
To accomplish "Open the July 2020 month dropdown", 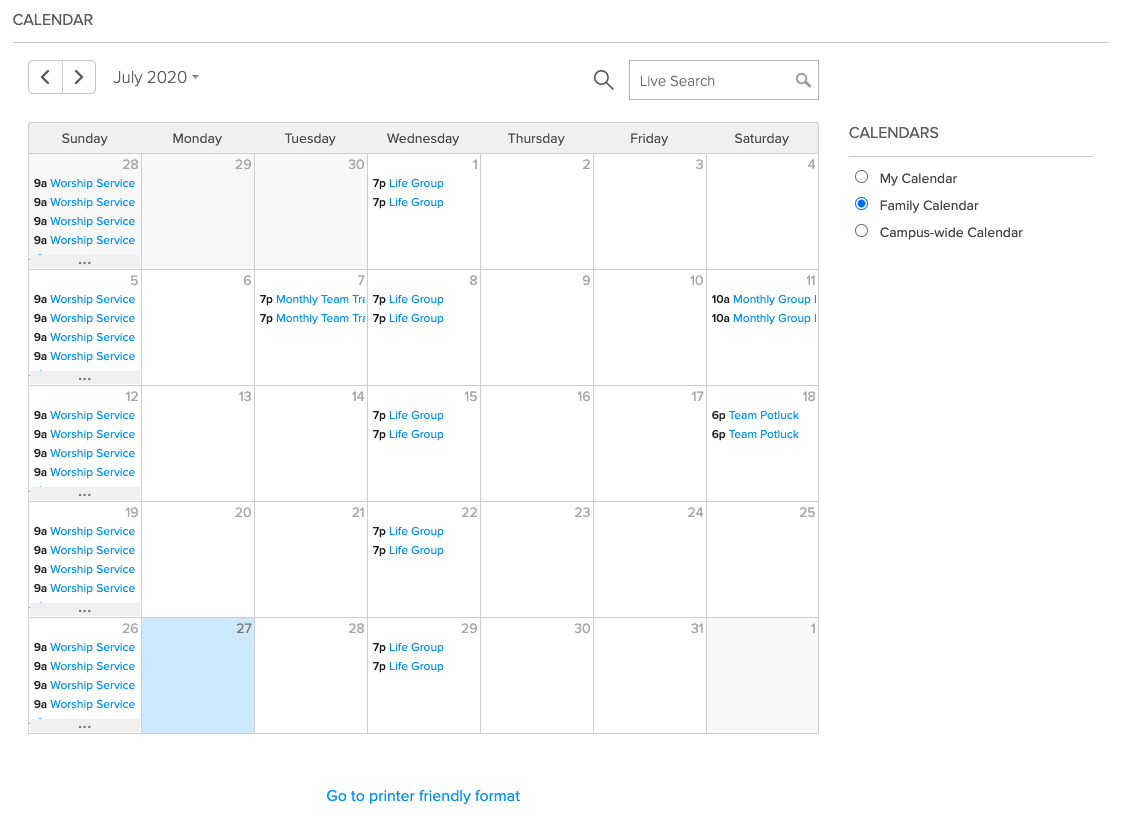I will (155, 77).
